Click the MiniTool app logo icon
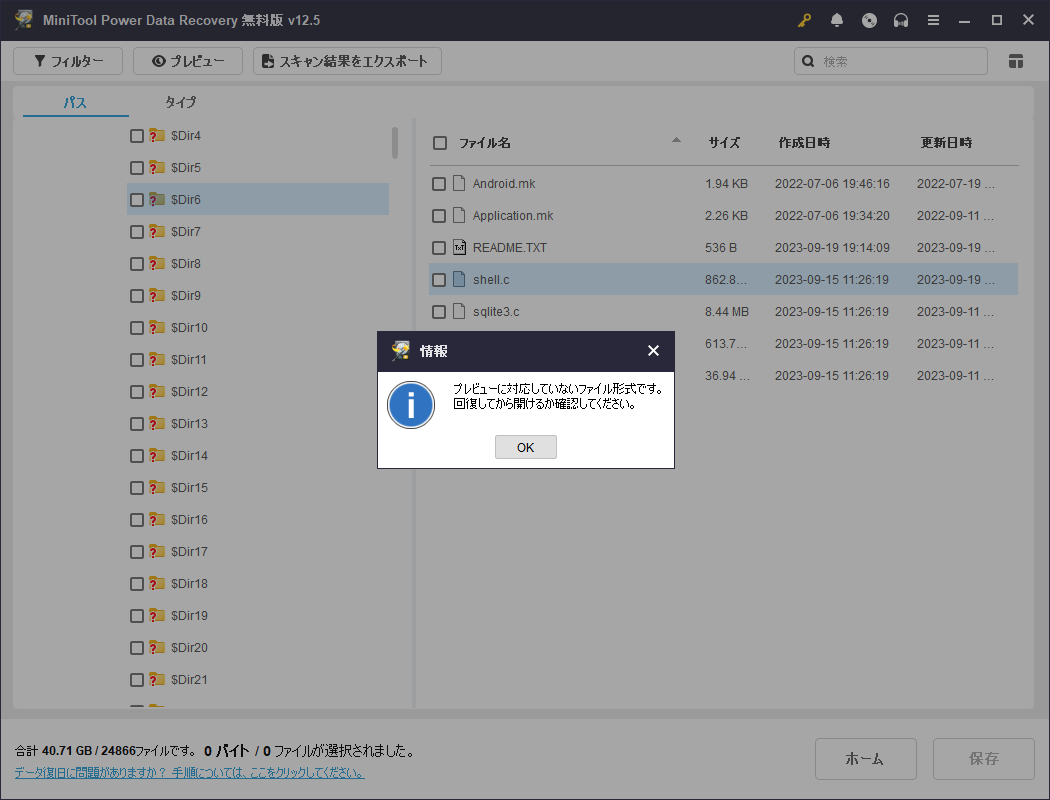This screenshot has width=1050, height=800. pos(24,19)
